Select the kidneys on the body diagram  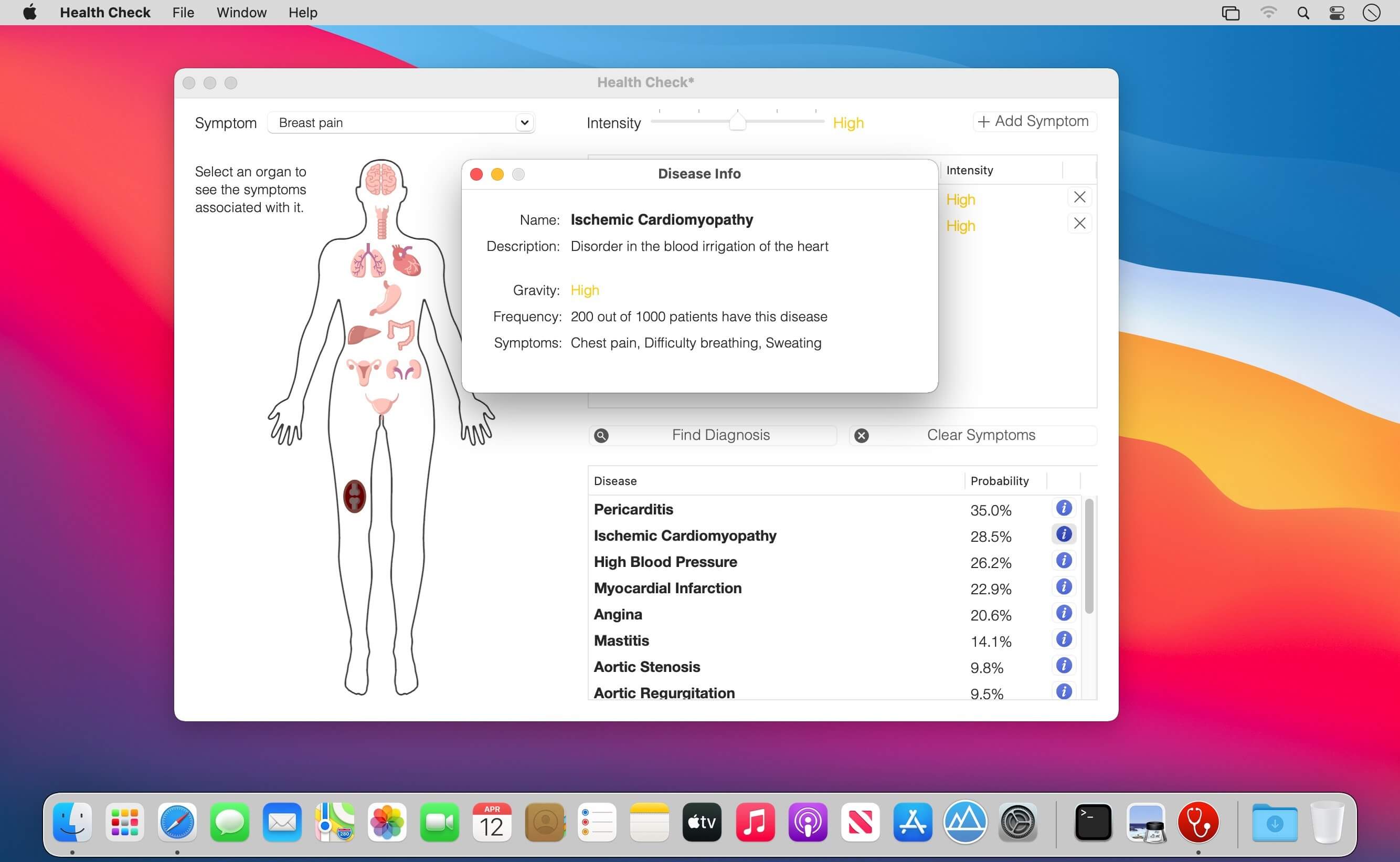tap(404, 370)
